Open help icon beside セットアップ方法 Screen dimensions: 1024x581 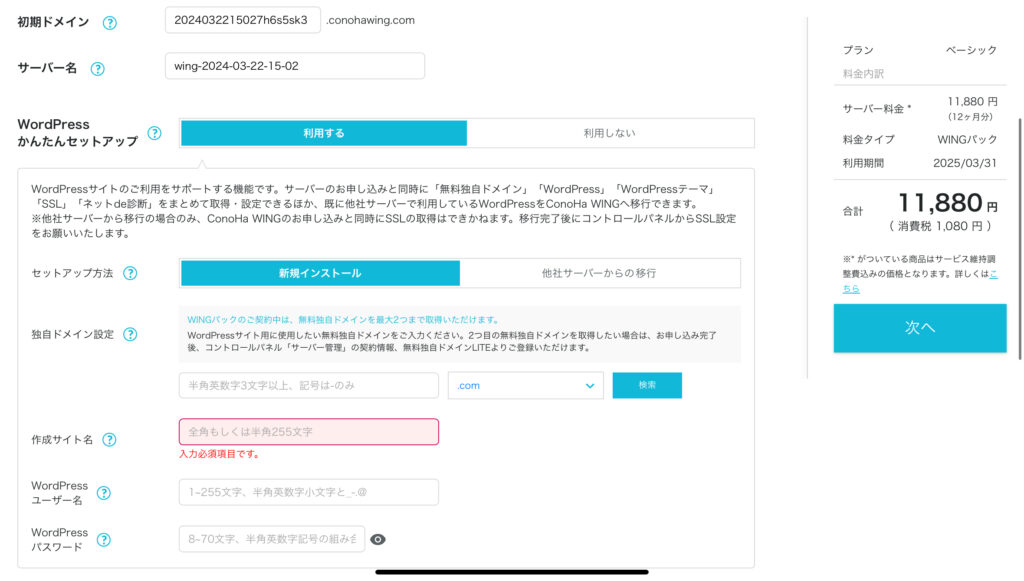coord(130,274)
